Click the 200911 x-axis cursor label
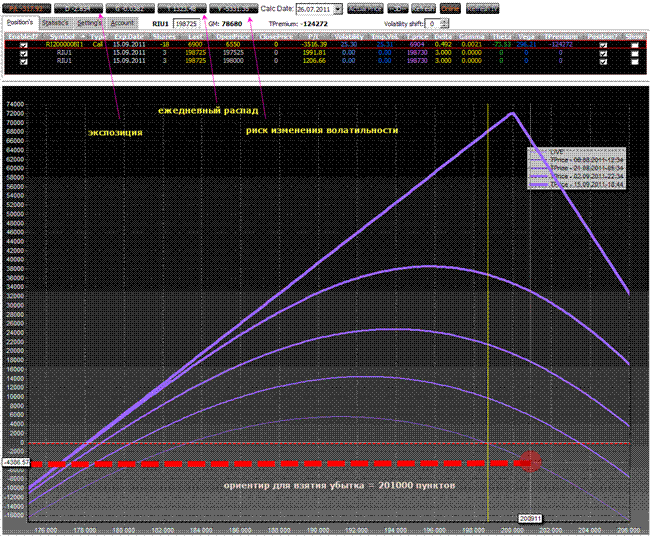The width and height of the screenshot is (650, 536). click(x=530, y=519)
